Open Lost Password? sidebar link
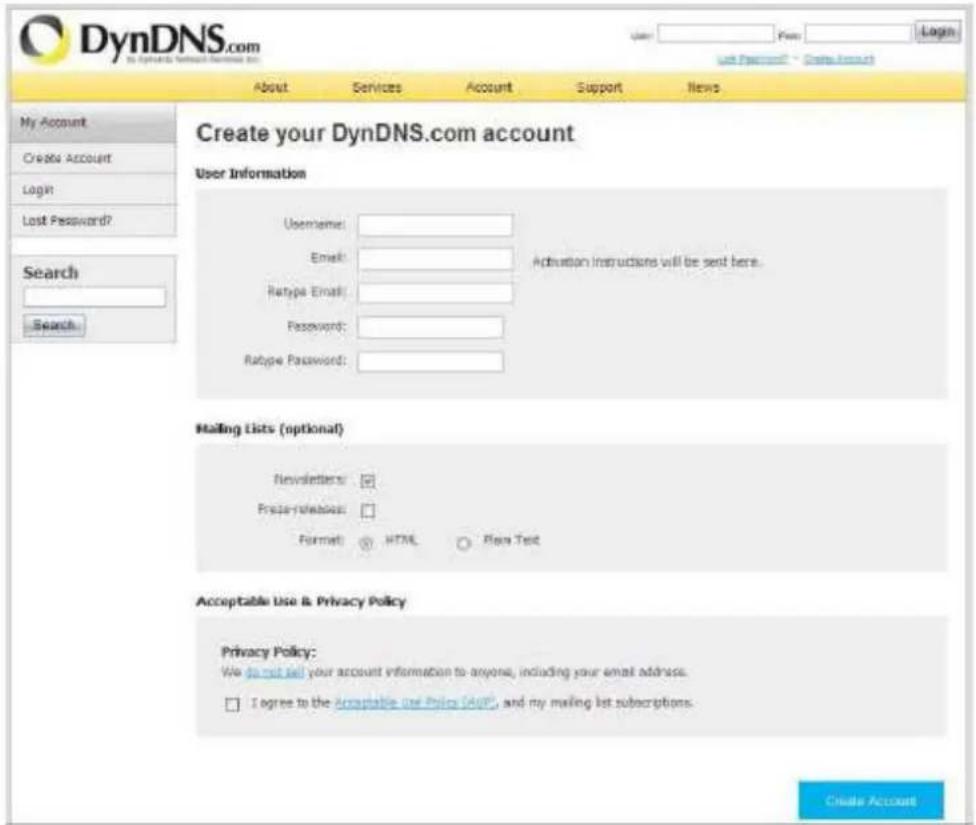The image size is (976, 825). (x=93, y=220)
